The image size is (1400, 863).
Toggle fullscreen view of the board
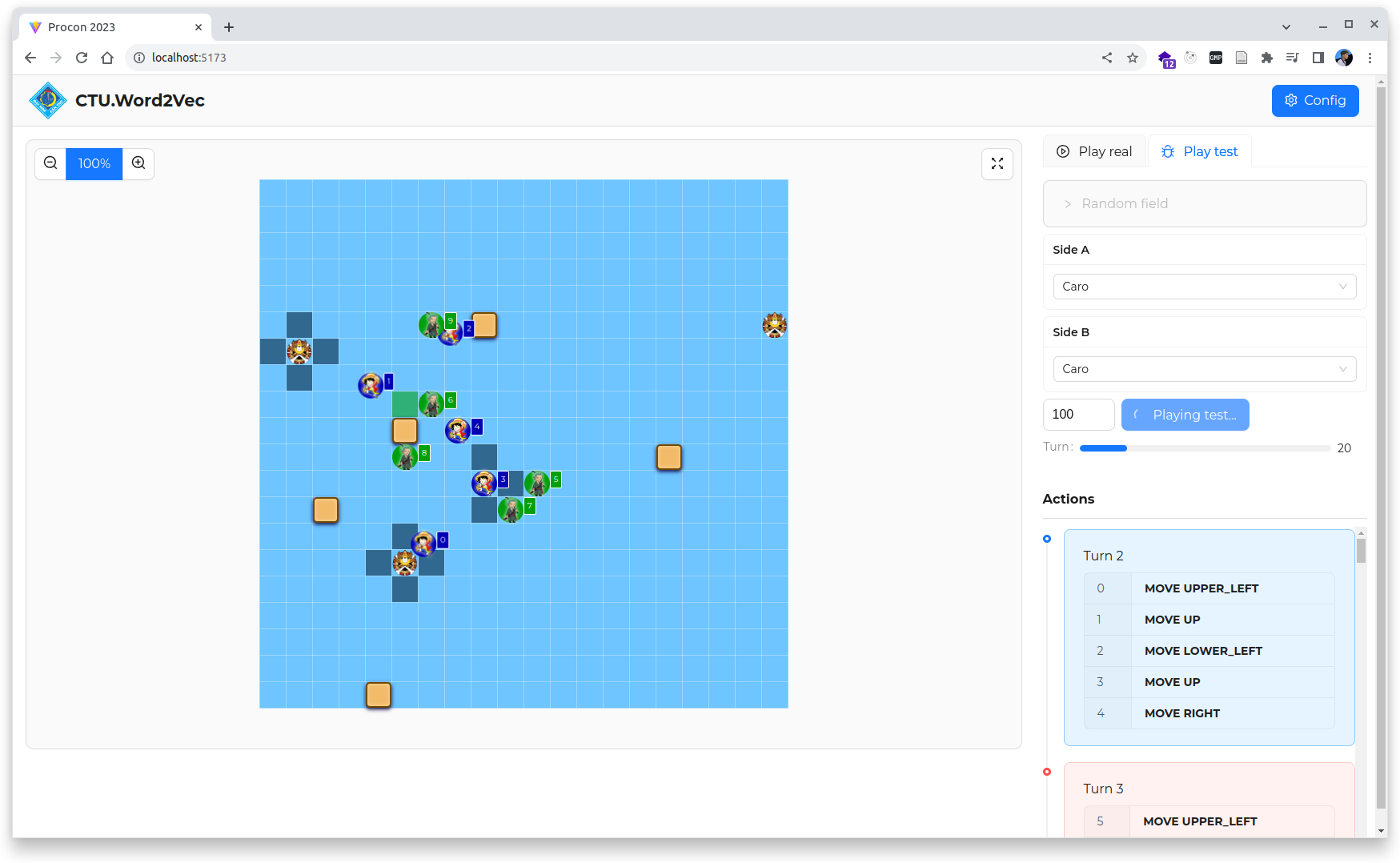click(997, 163)
